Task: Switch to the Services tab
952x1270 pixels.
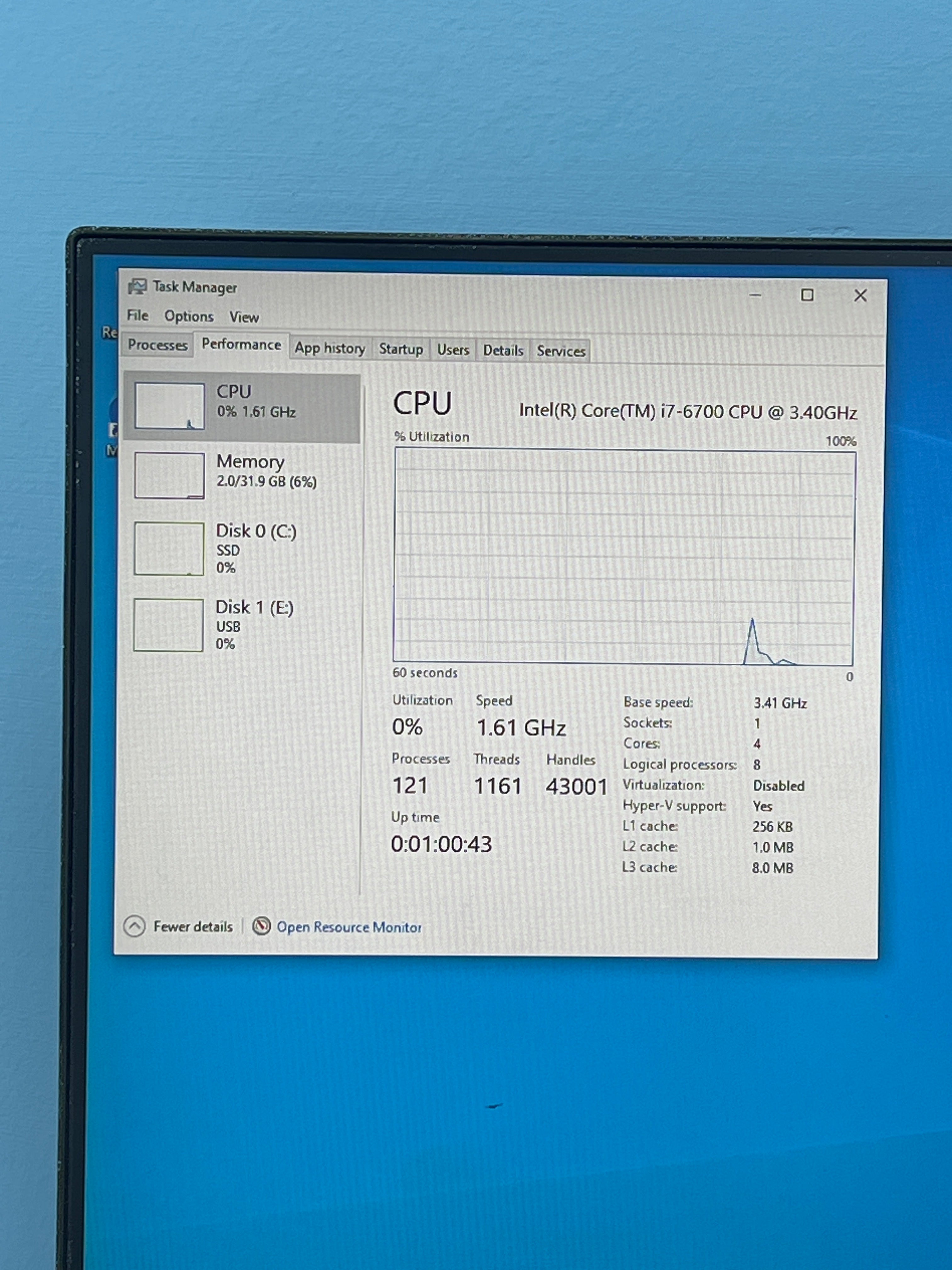Action: coord(561,351)
